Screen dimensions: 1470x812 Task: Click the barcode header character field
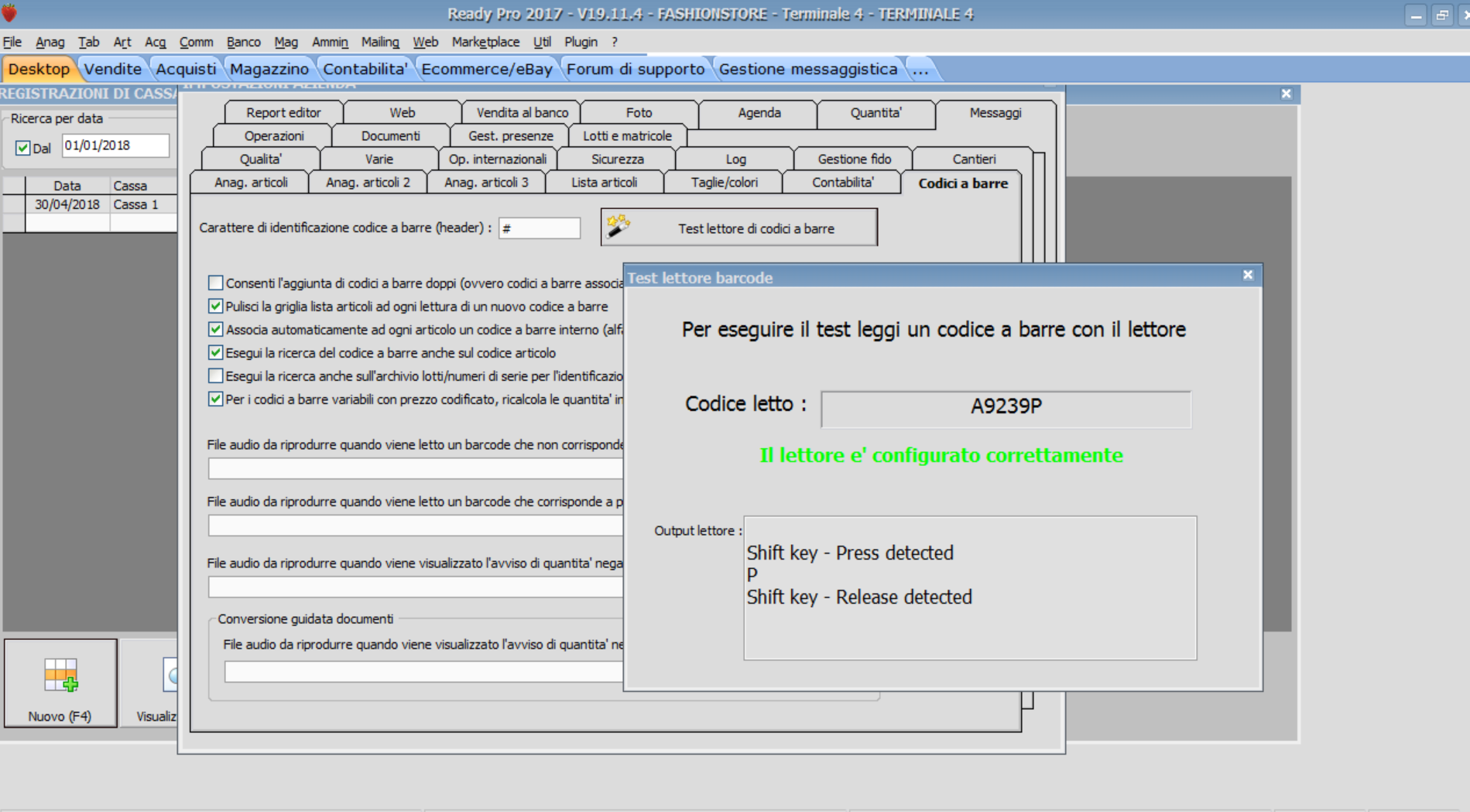540,228
